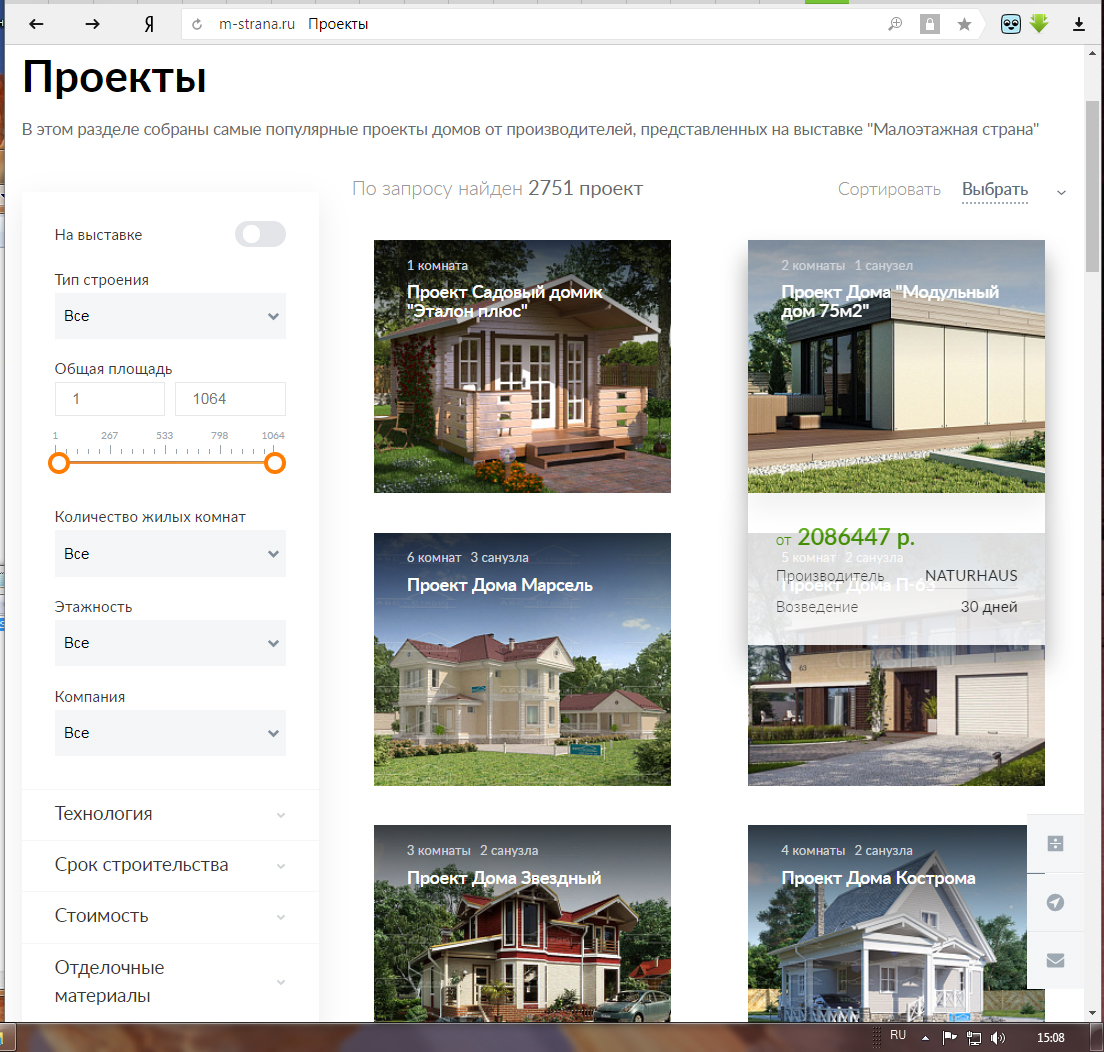
Task: Open the 'Компания' dropdown
Action: 170,733
